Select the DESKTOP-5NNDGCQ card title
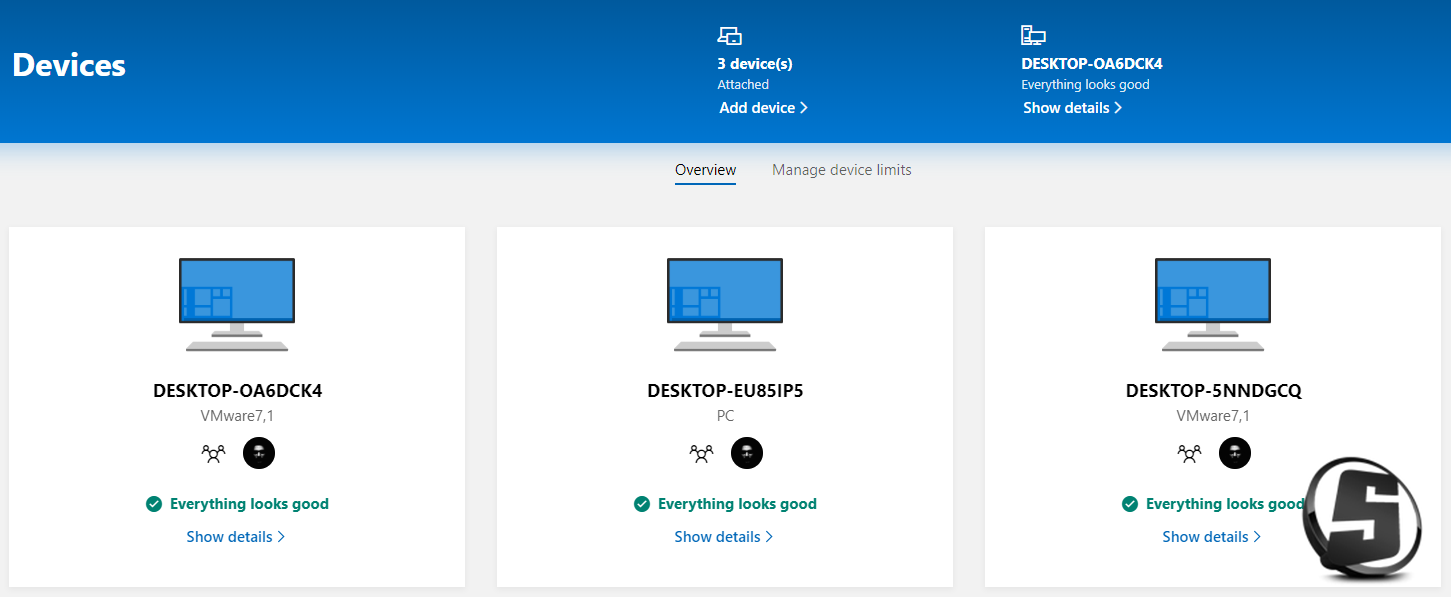 pyautogui.click(x=1214, y=391)
